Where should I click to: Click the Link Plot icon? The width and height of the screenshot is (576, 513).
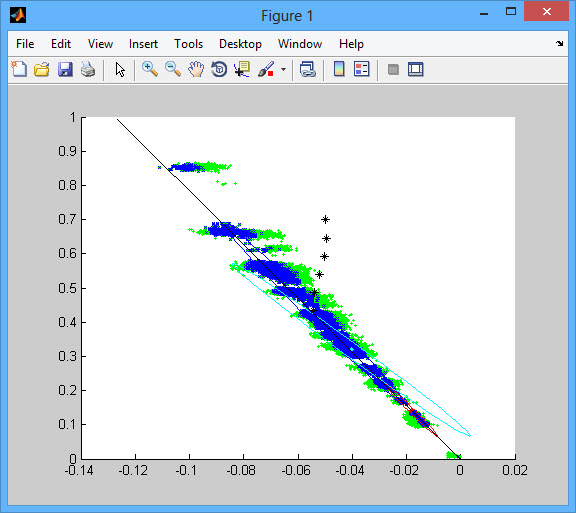[307, 69]
